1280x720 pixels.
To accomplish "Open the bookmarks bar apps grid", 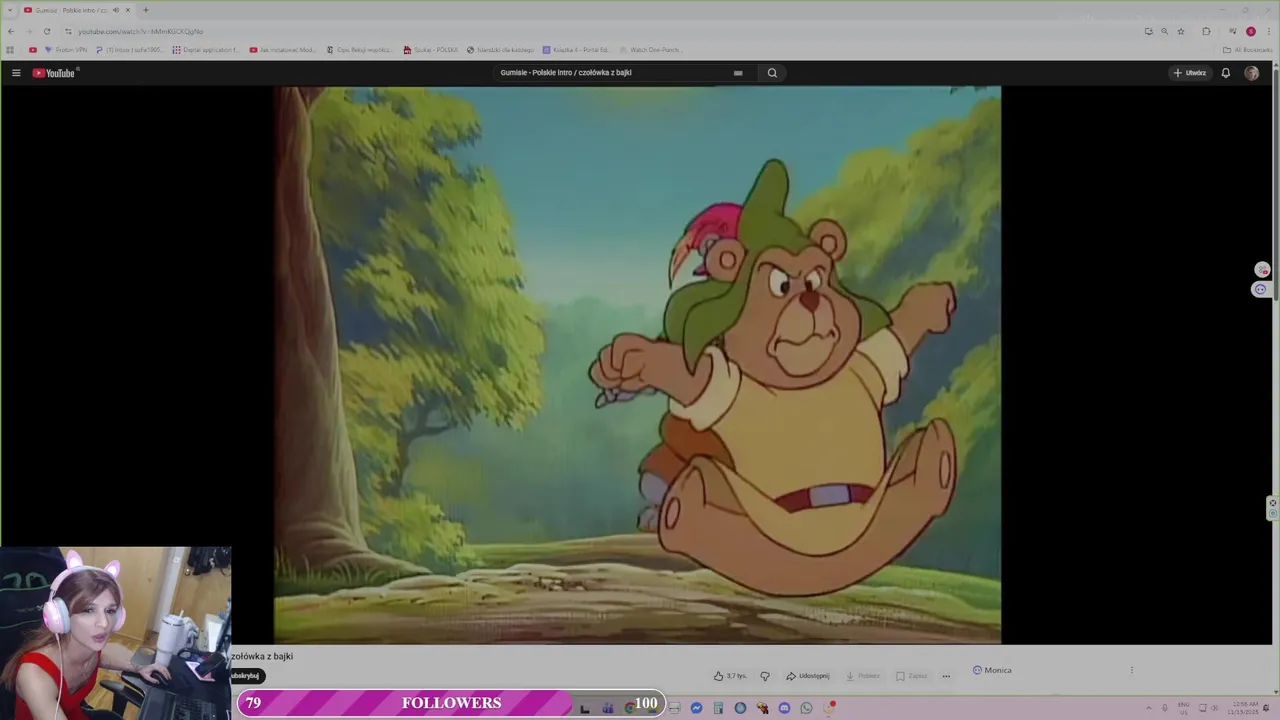I will coord(10,50).
